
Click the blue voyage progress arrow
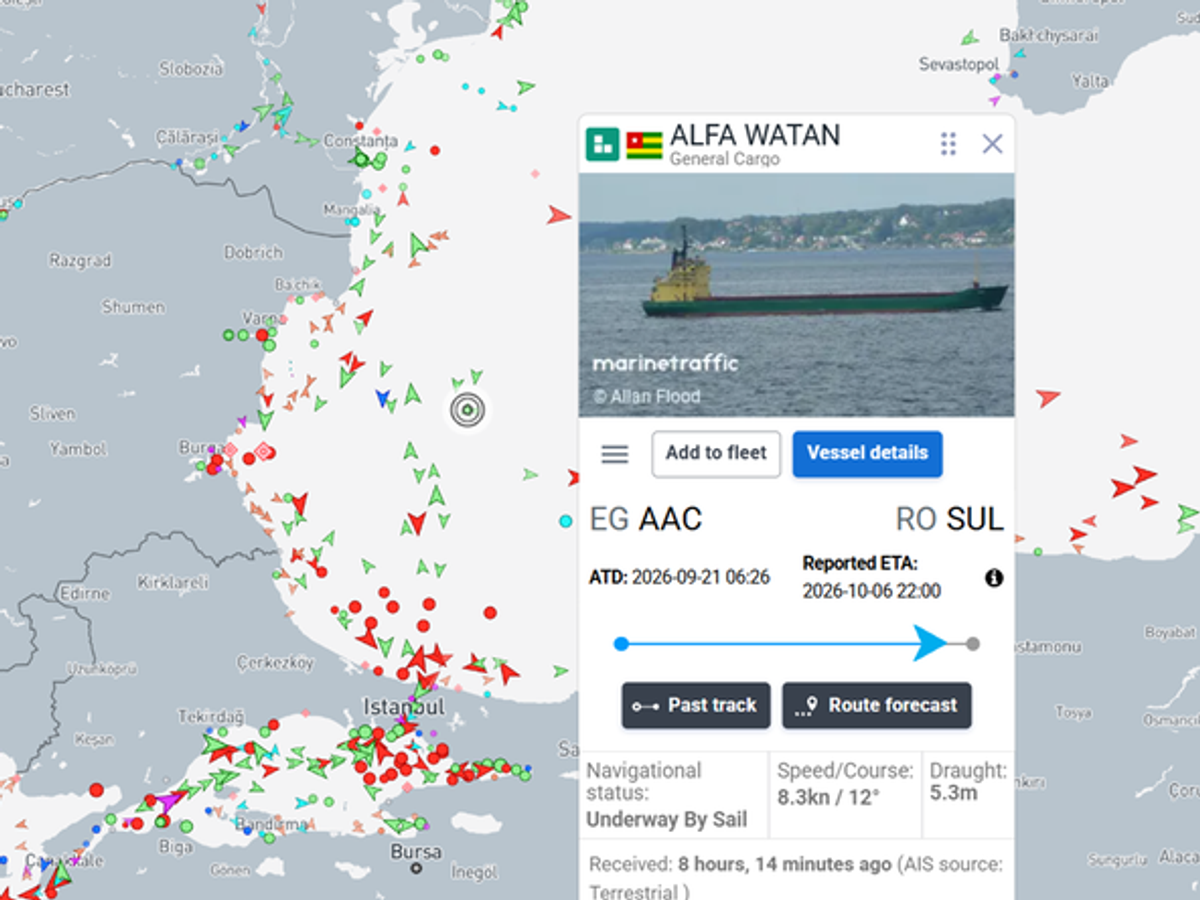(x=930, y=643)
